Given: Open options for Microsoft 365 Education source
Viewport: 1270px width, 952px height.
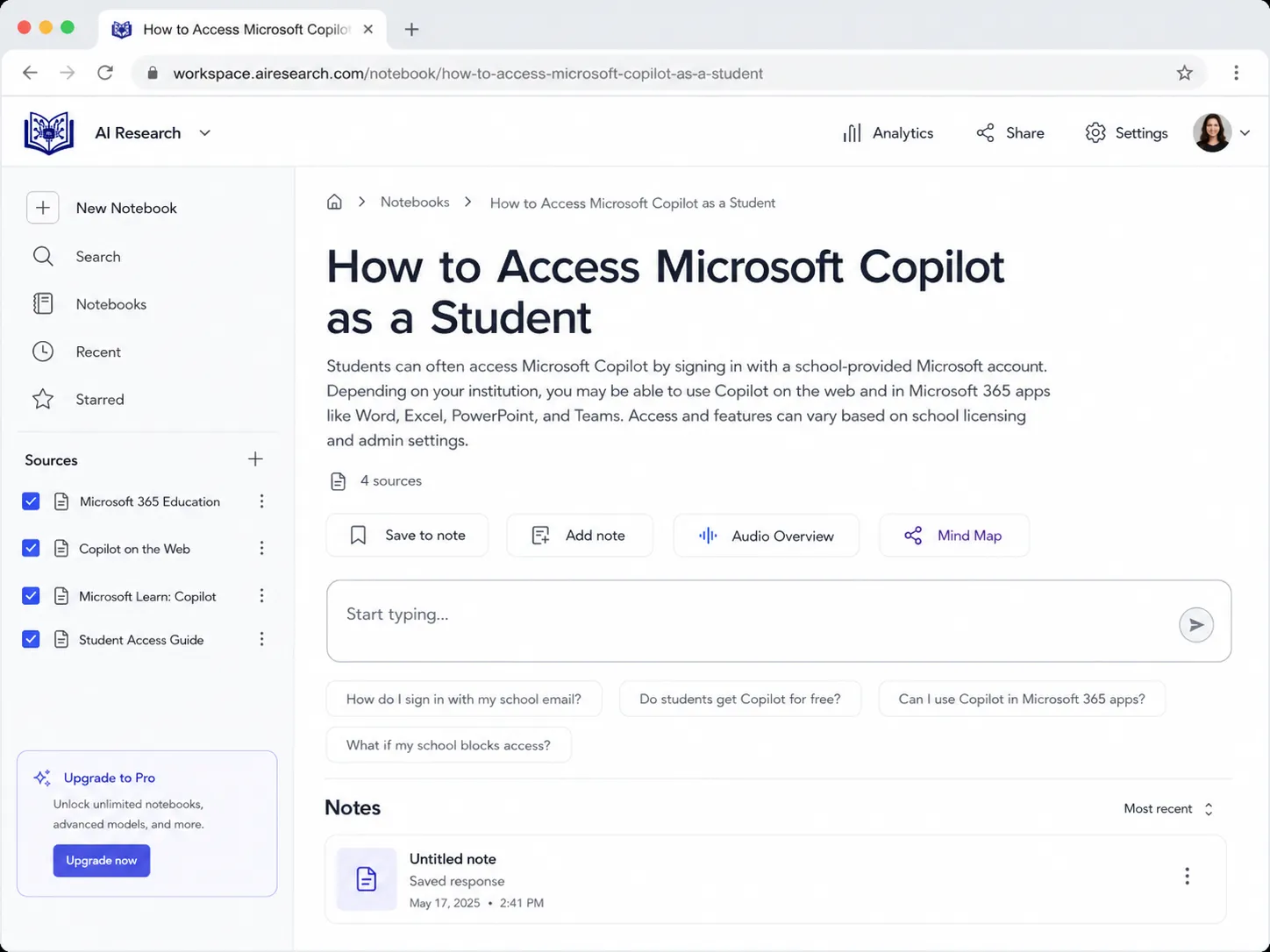Looking at the screenshot, I should (261, 501).
